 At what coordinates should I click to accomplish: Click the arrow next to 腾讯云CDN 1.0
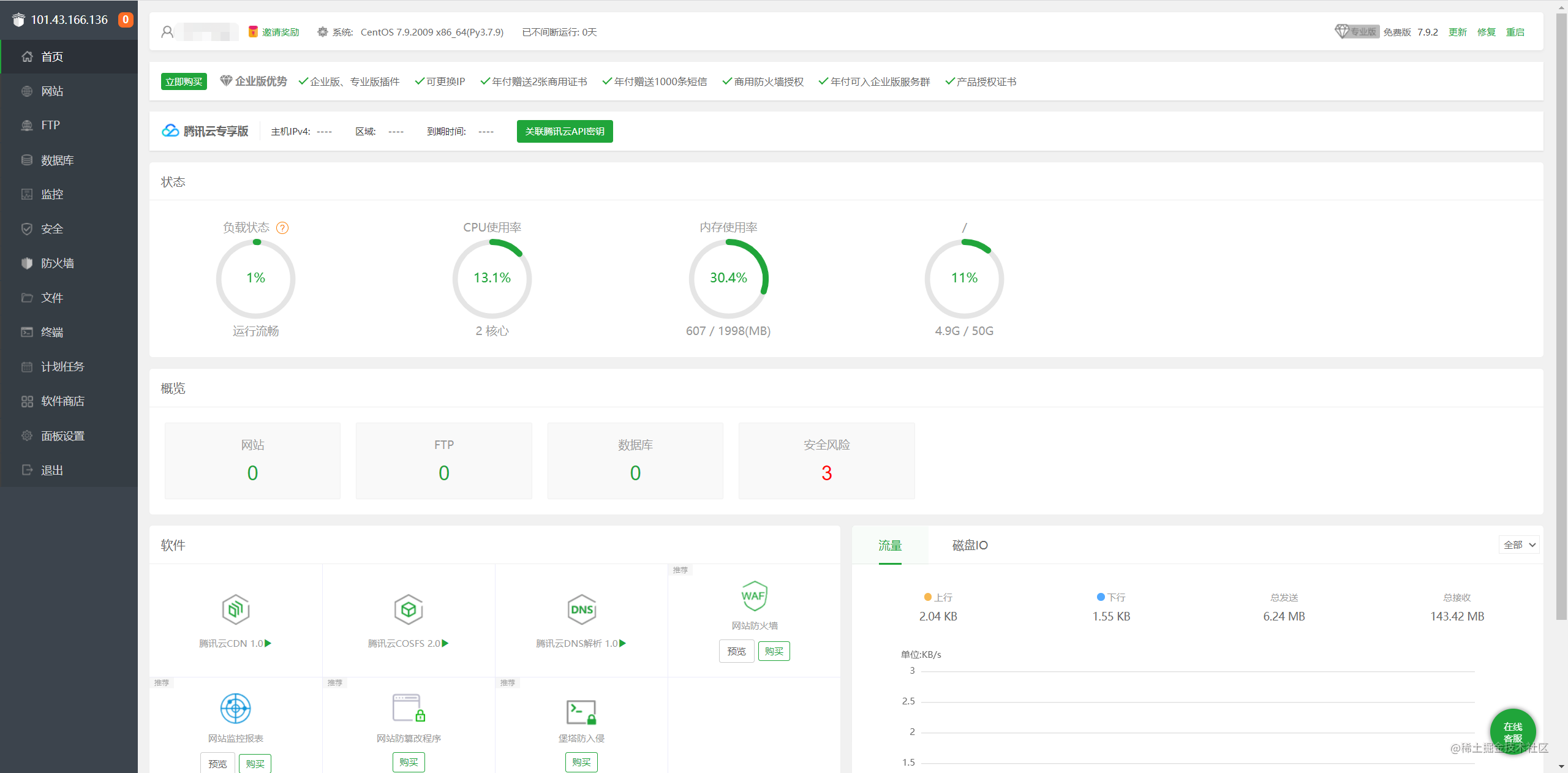(268, 643)
